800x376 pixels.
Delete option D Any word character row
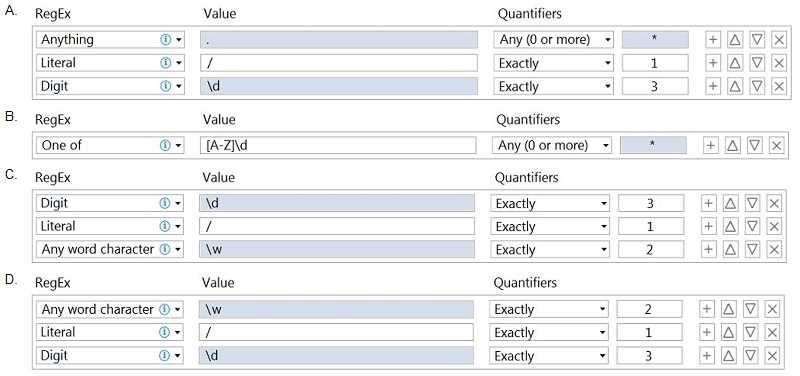[x=772, y=309]
